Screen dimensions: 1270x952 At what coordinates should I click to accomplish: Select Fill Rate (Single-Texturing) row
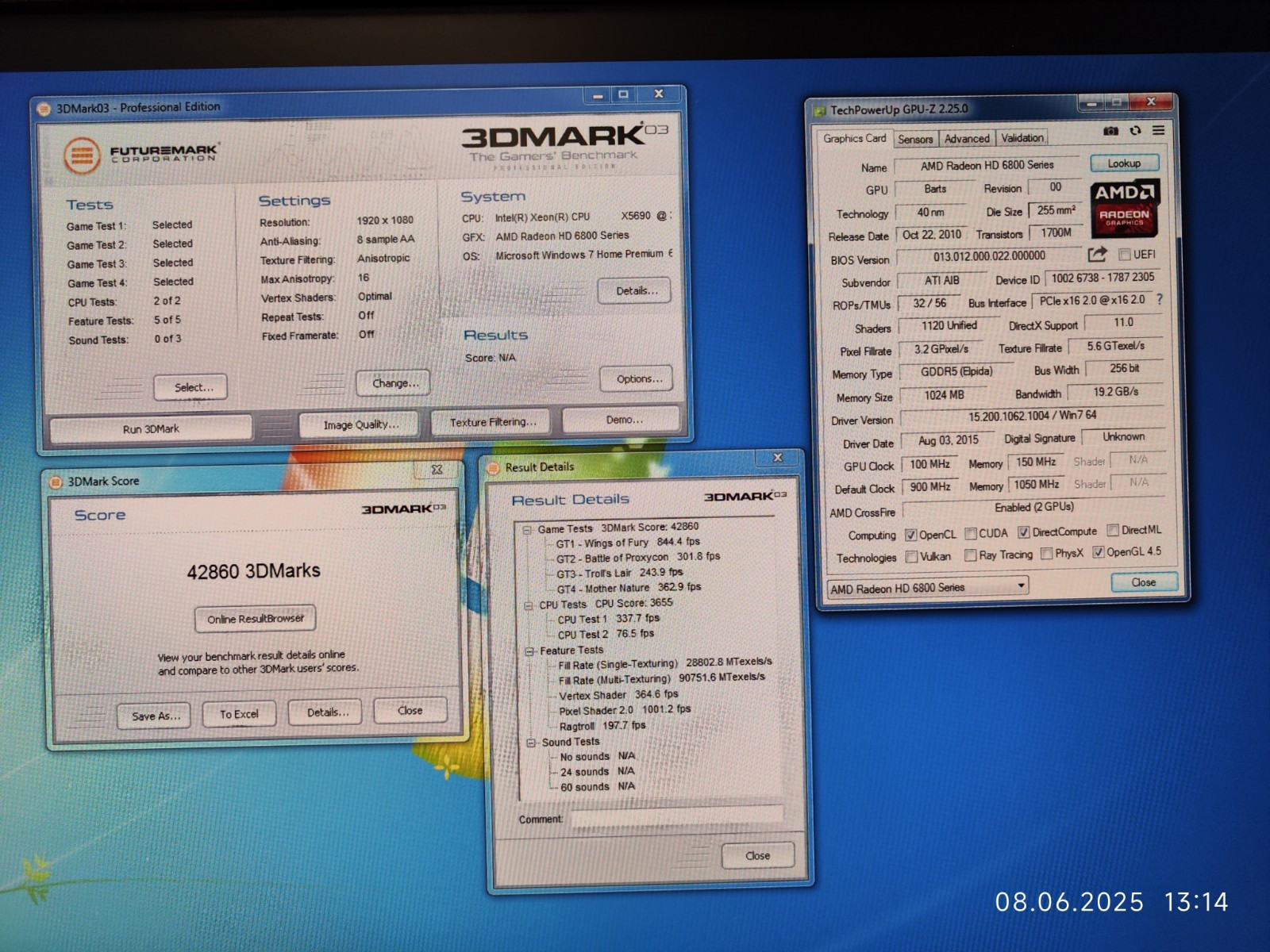[x=665, y=663]
